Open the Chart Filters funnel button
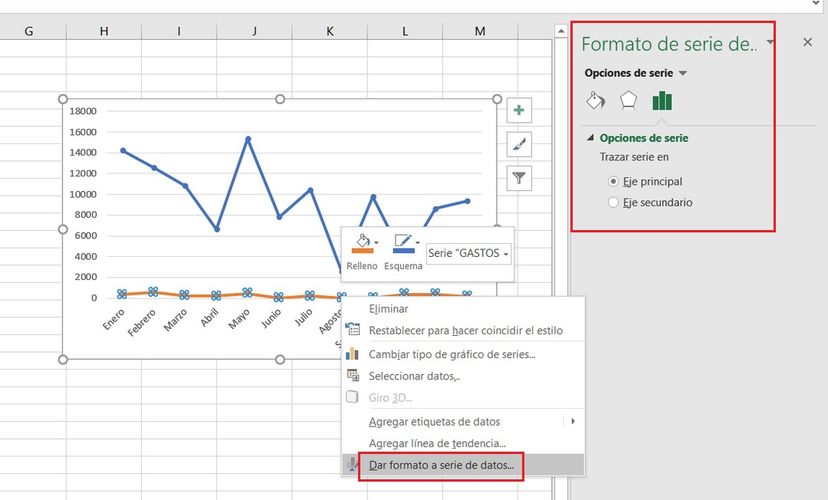The height and width of the screenshot is (500, 828). coord(519,178)
